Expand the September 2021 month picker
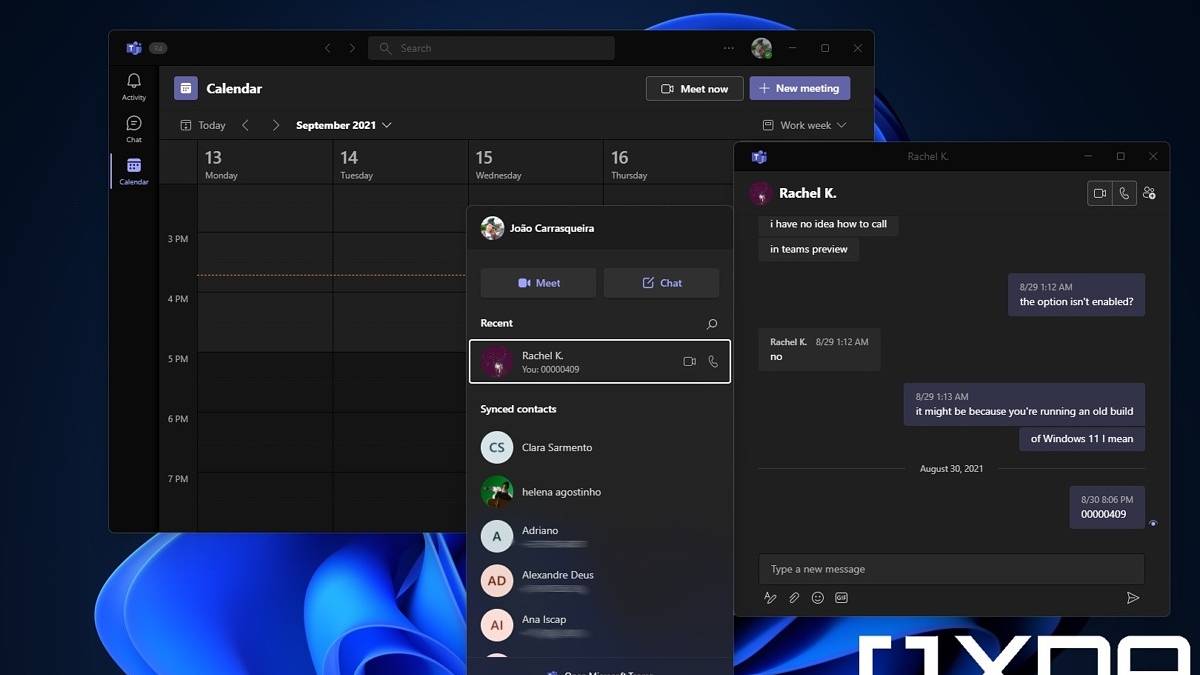The width and height of the screenshot is (1200, 675). point(344,125)
